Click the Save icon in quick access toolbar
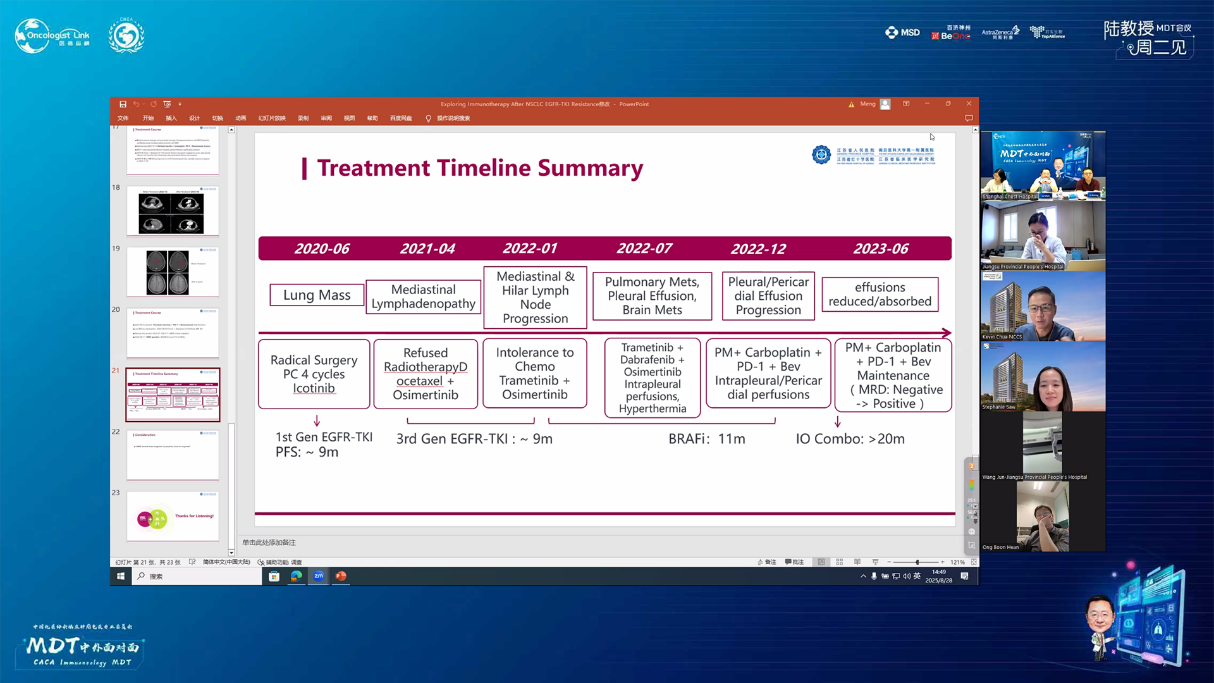This screenshot has height=683, width=1214. 123,104
